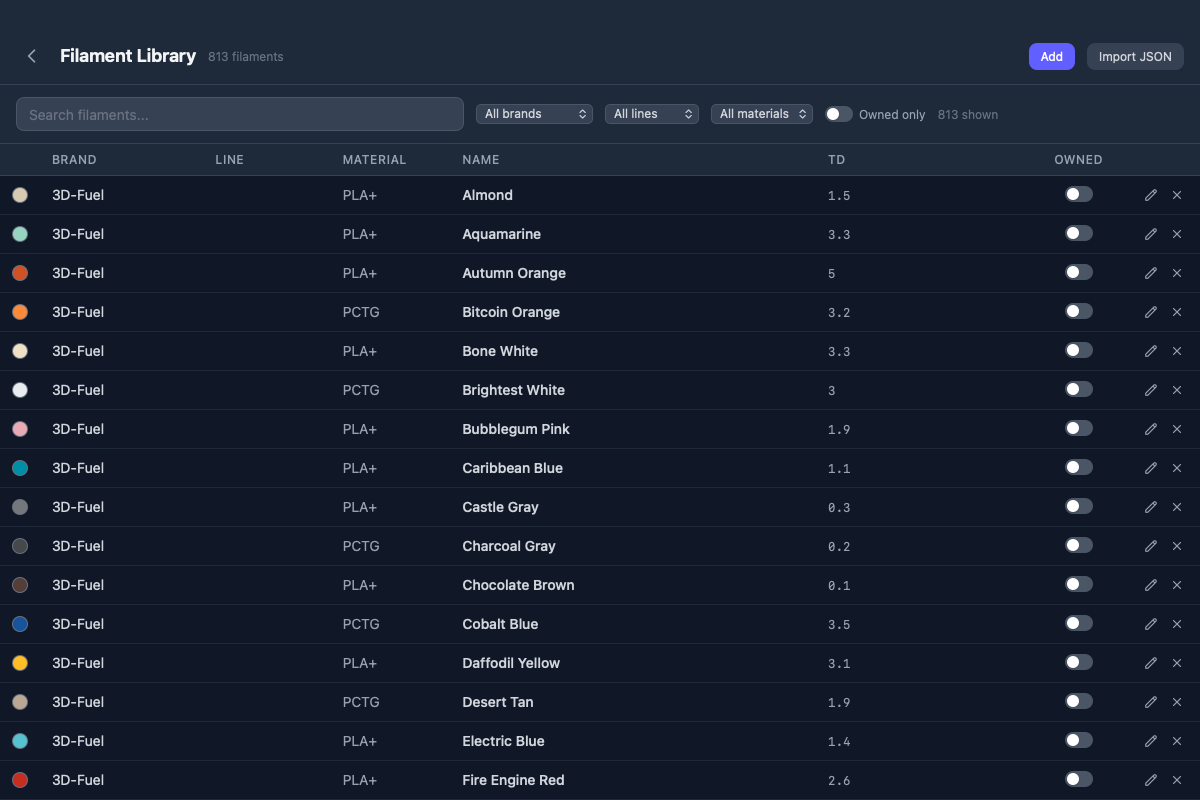The height and width of the screenshot is (800, 1200).
Task: Delete the Almond filament row
Action: 1177,195
